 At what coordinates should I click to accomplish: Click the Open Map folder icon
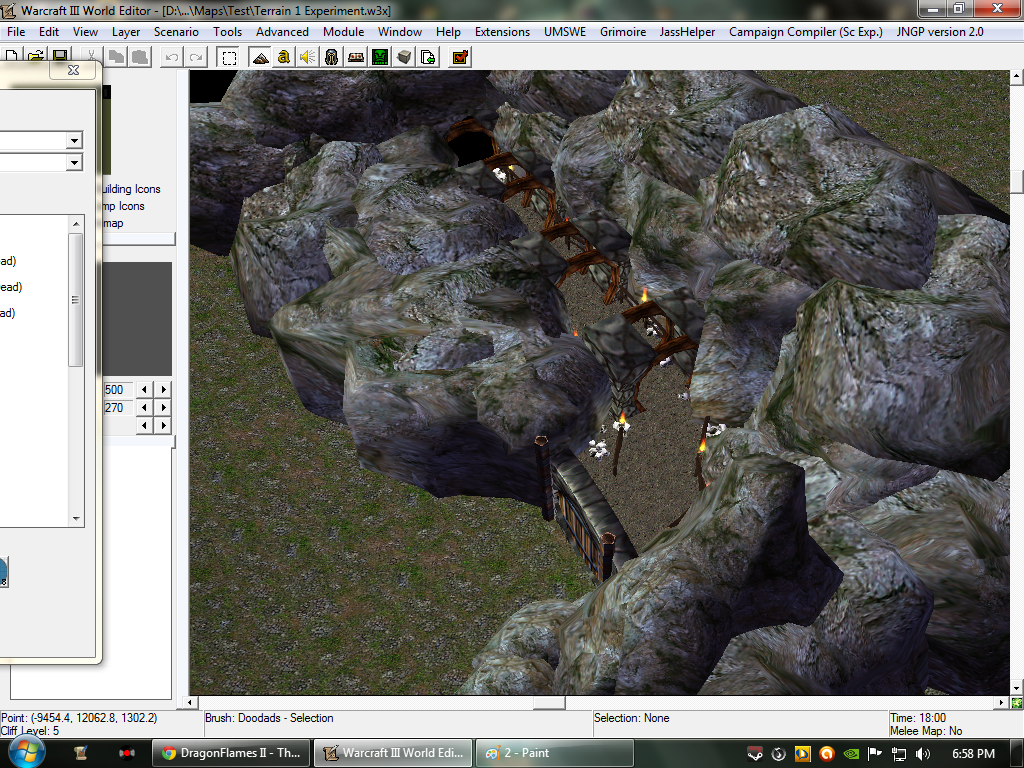(x=36, y=57)
